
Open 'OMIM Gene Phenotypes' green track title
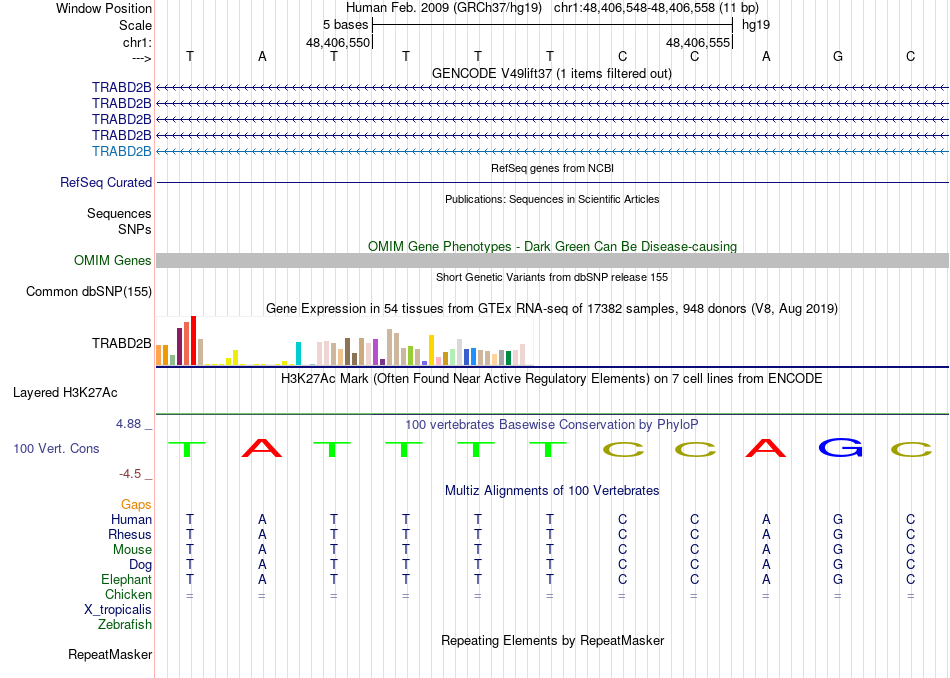552,247
